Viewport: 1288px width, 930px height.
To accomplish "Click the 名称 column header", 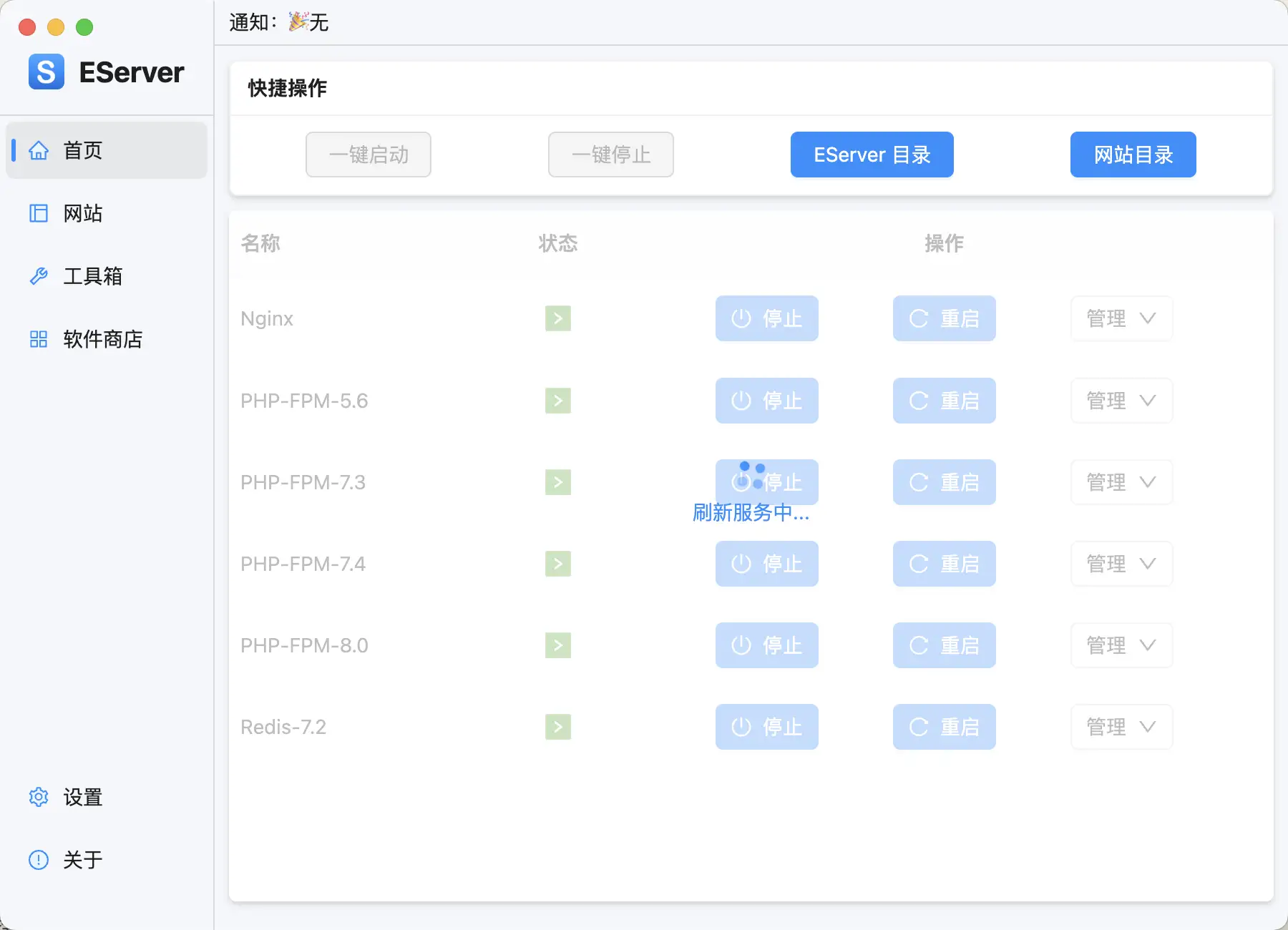I will [260, 243].
